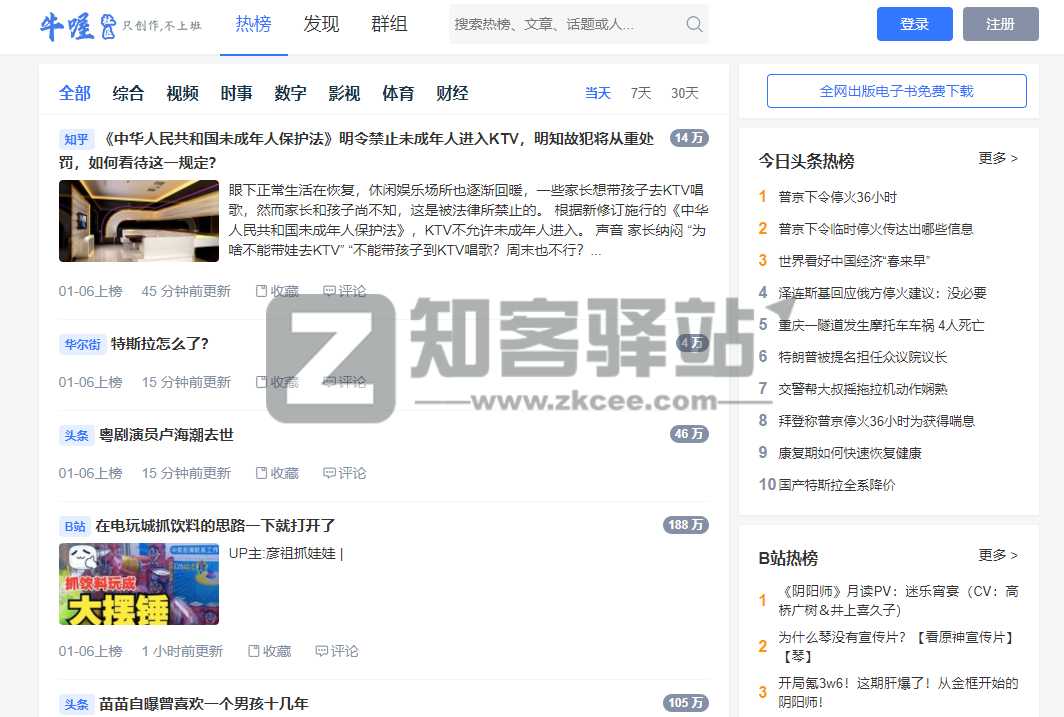Expand 更多 in B站热榜 panel
This screenshot has height=717, width=1064.
coord(997,555)
